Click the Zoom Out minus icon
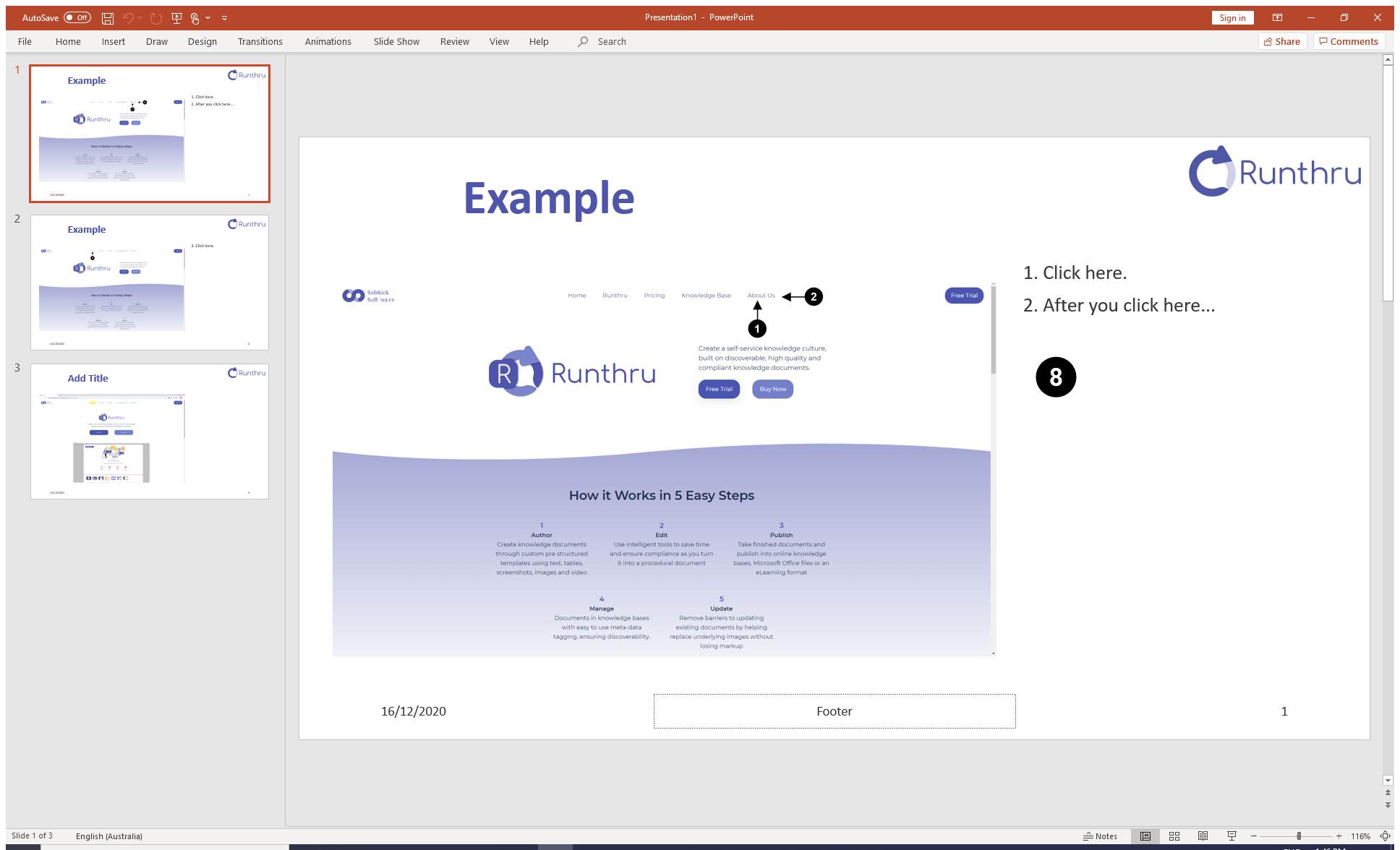The image size is (1400, 850). pyautogui.click(x=1254, y=836)
